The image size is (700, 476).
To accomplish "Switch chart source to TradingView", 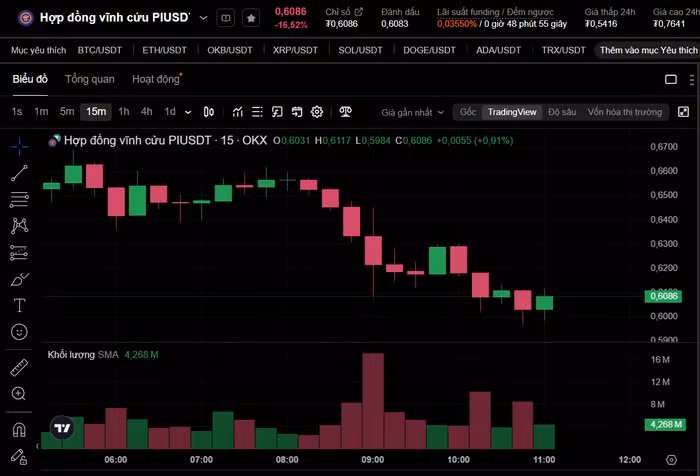I will click(511, 112).
